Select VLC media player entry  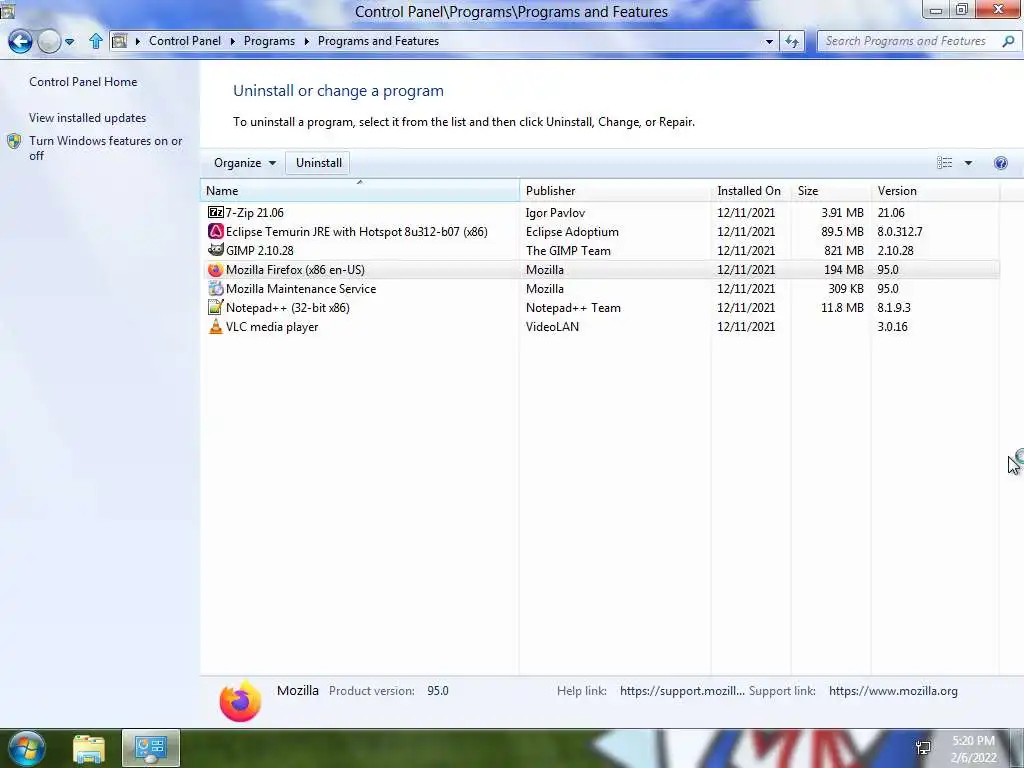[600, 327]
